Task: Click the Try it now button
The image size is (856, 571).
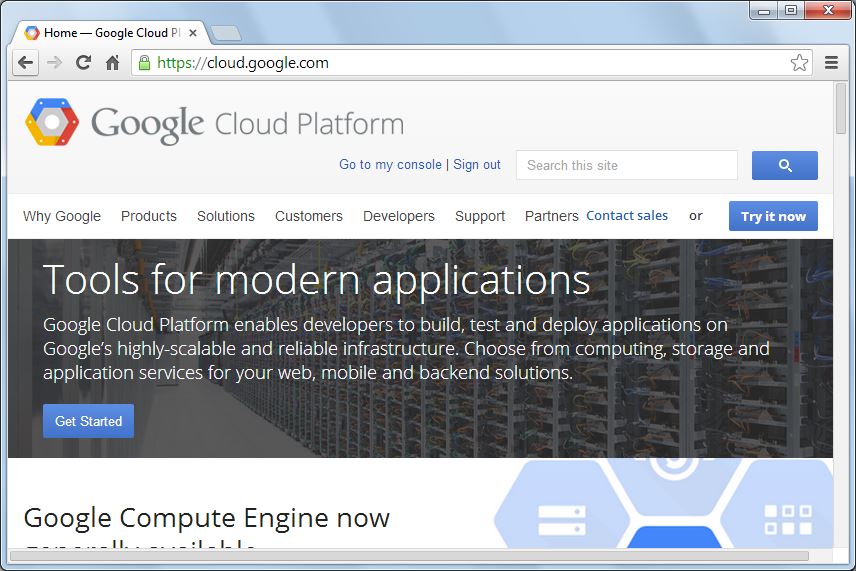Action: coord(773,216)
